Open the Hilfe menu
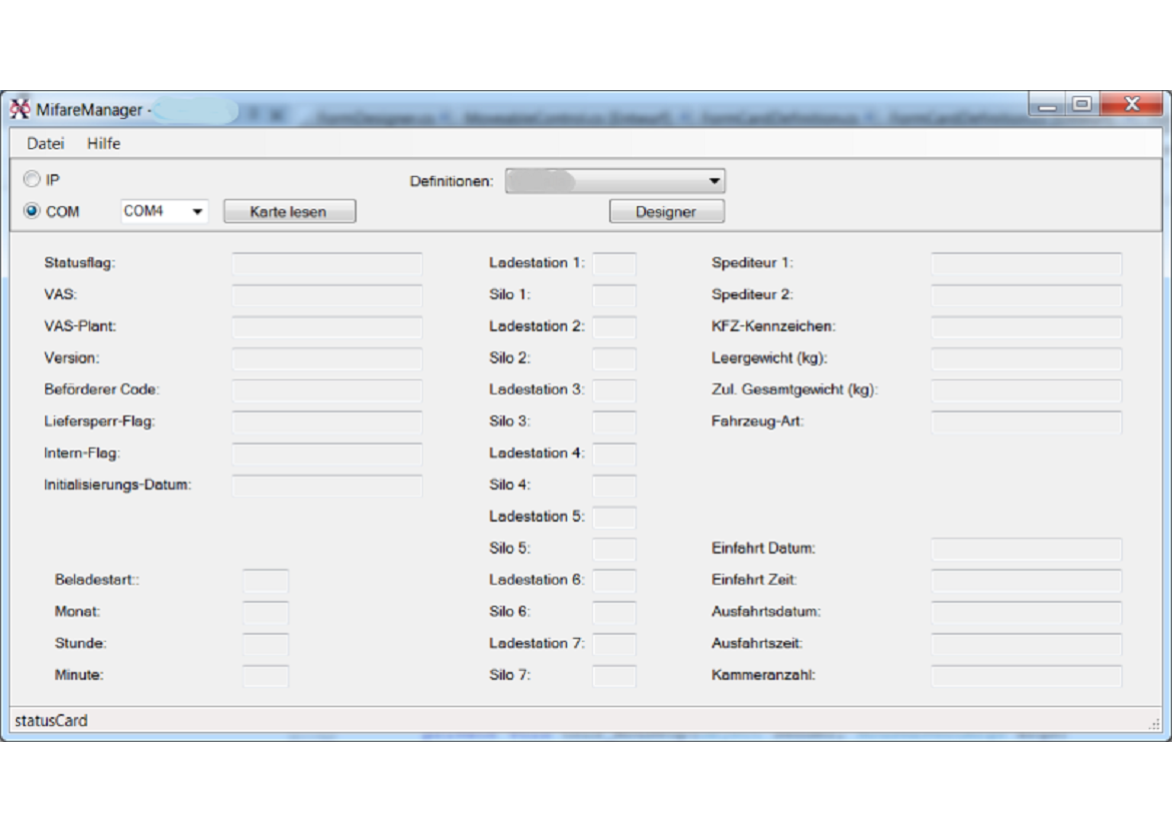The image size is (1172, 833). tap(103, 144)
